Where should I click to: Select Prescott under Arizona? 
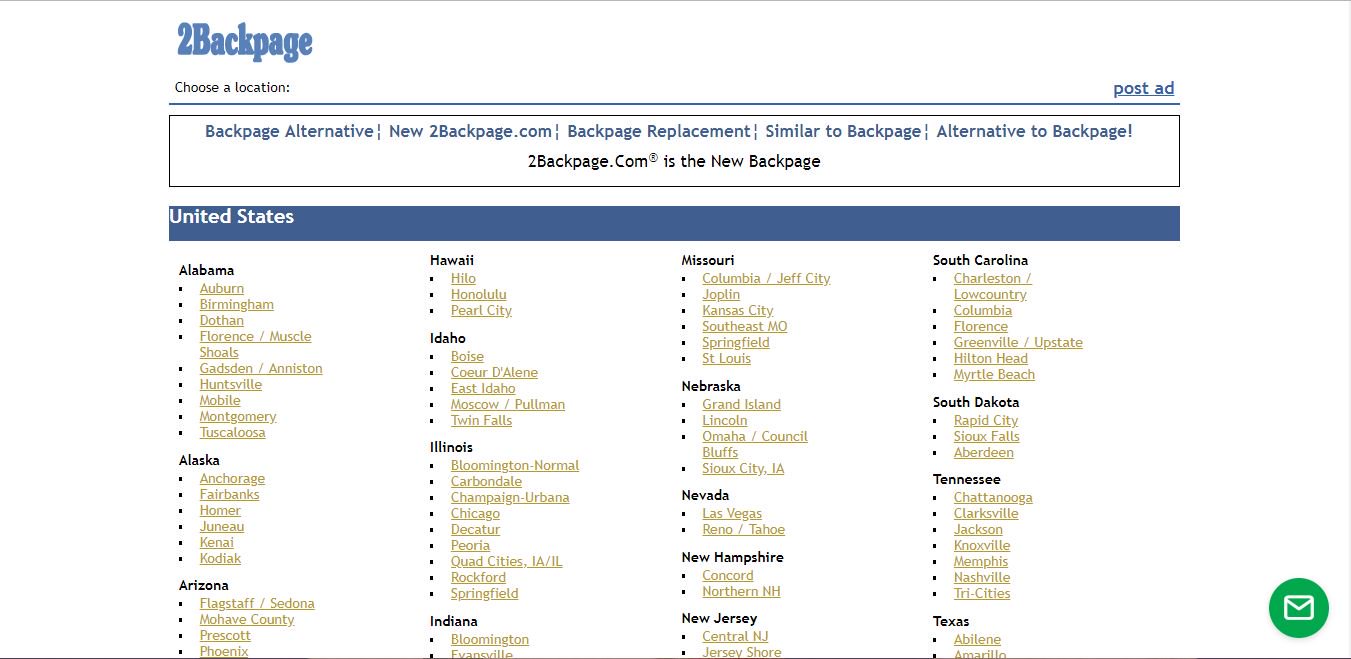[225, 635]
